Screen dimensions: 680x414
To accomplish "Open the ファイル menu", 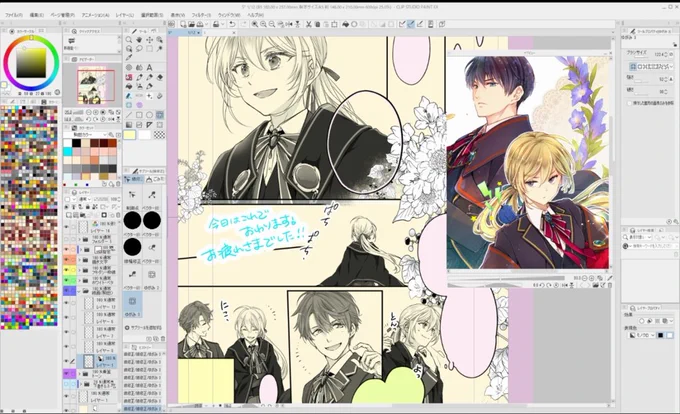I will [13, 15].
